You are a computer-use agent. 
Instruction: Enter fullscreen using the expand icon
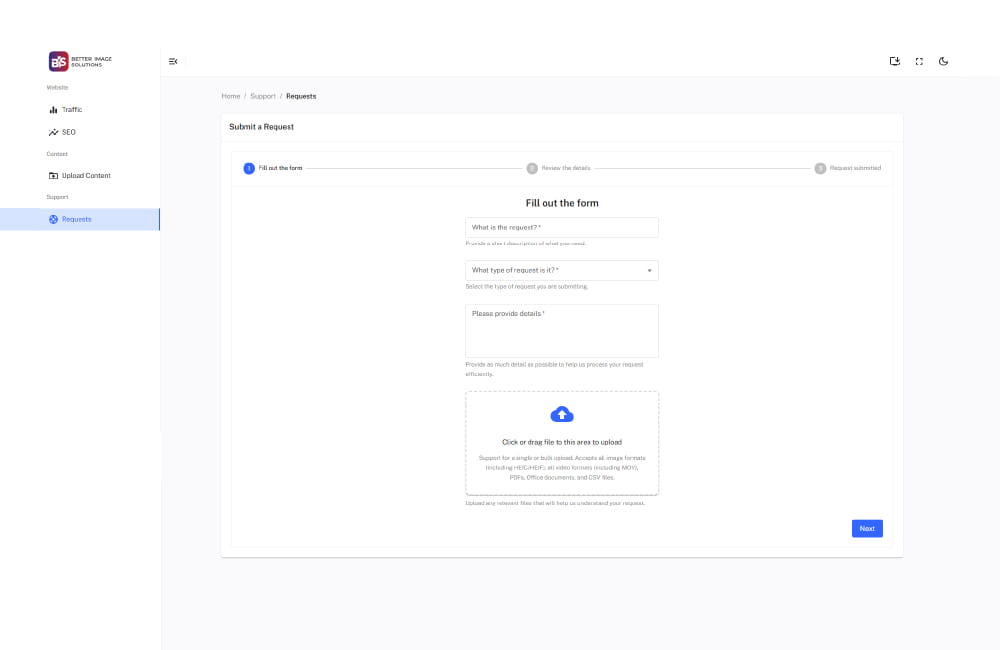919,61
